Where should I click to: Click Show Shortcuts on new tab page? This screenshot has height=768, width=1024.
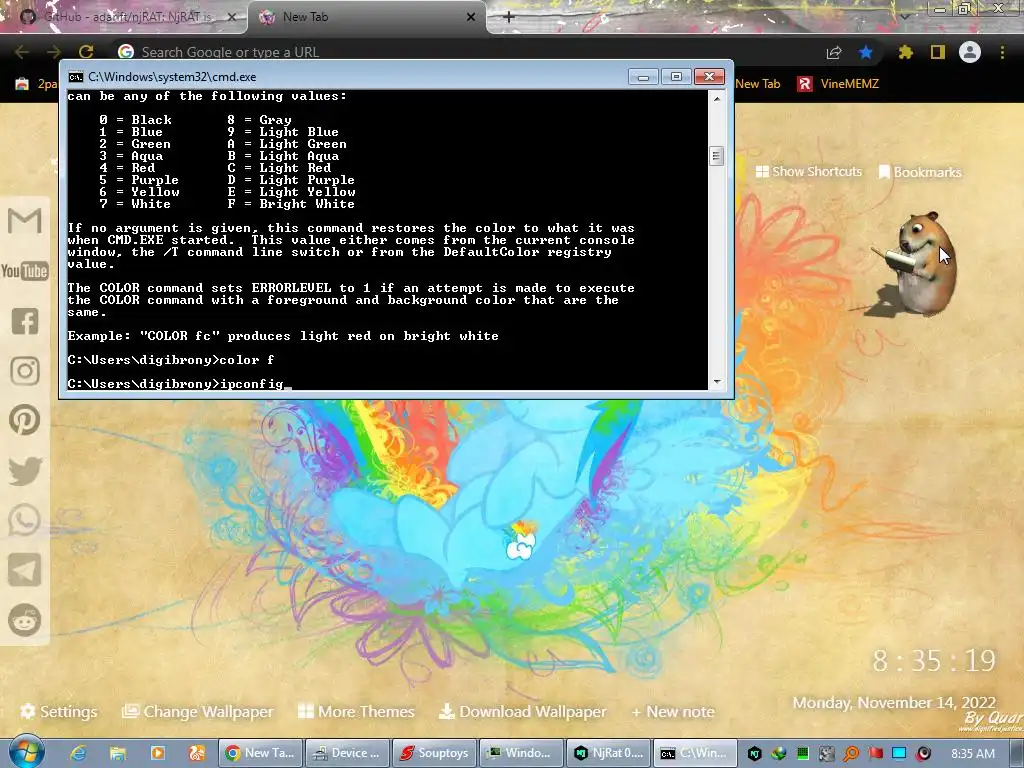pos(808,172)
